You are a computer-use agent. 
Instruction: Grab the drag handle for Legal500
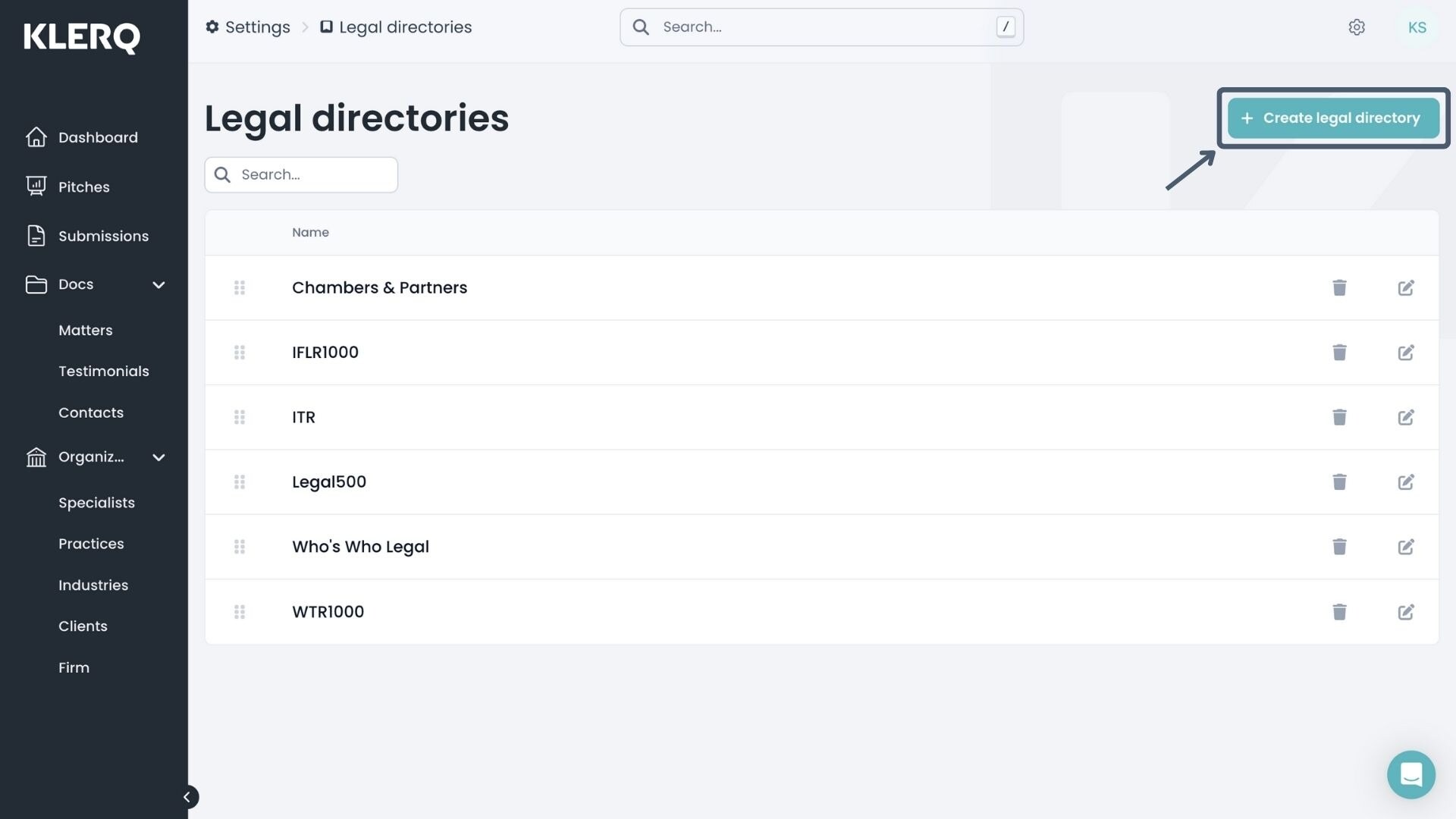click(x=240, y=482)
